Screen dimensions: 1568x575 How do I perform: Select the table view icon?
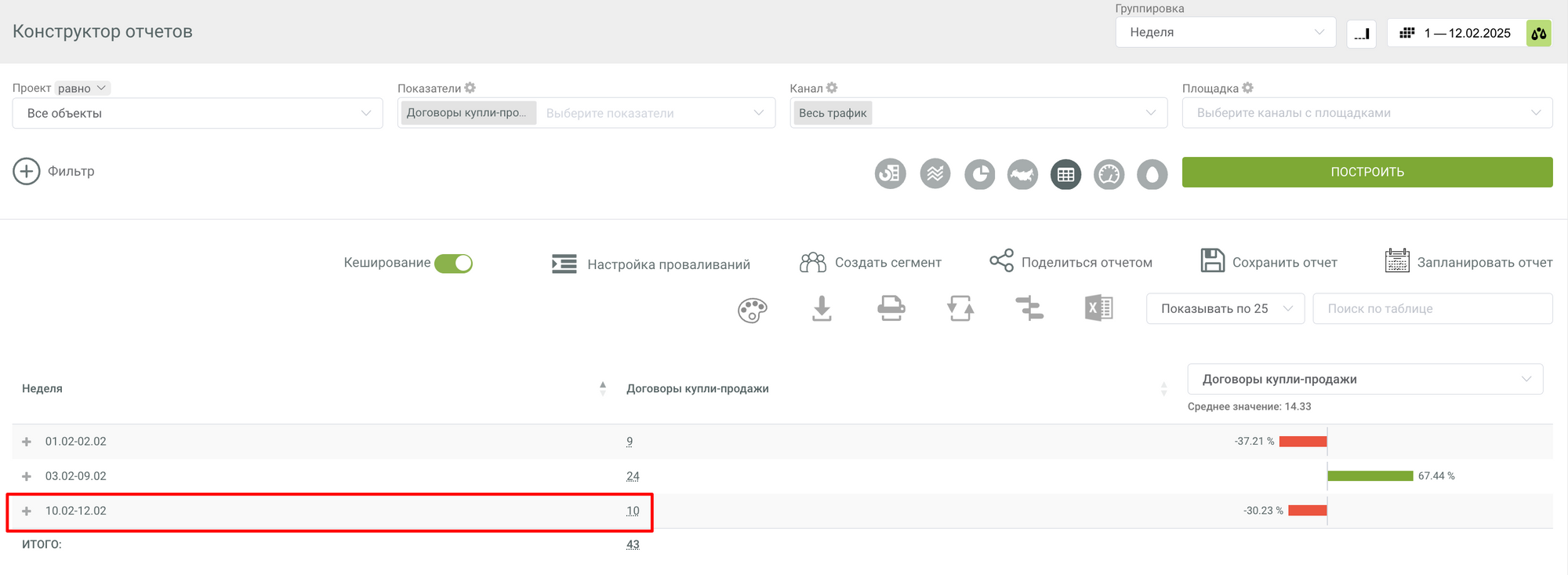[1065, 174]
